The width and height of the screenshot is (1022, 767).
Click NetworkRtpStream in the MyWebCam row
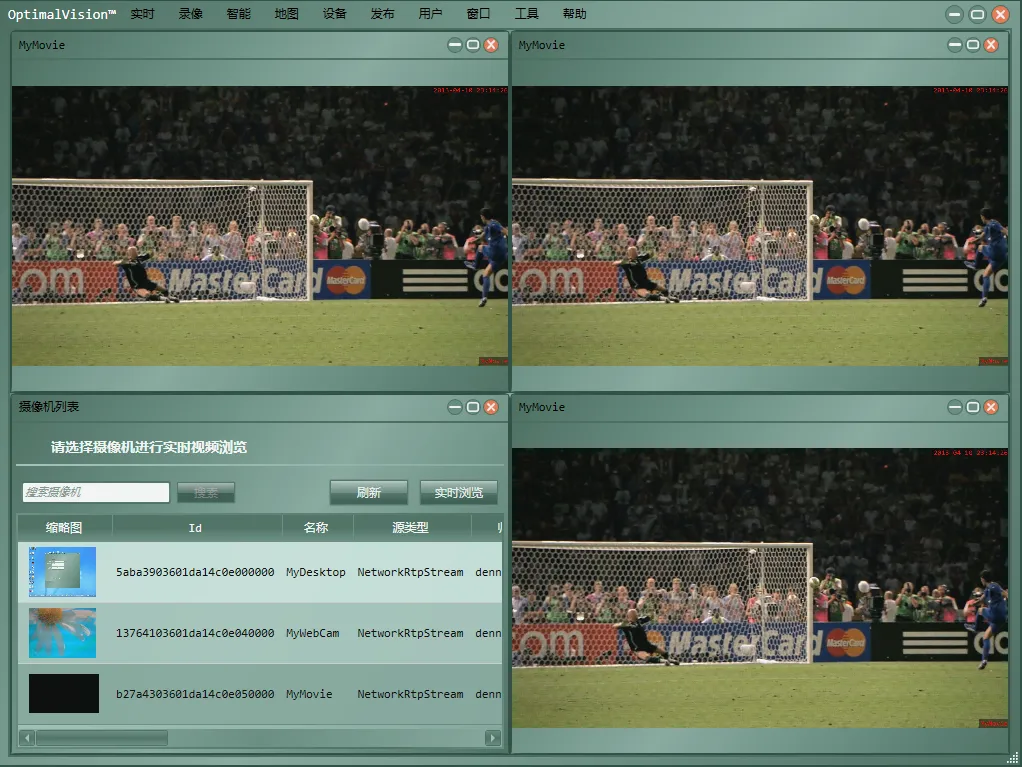pyautogui.click(x=410, y=633)
